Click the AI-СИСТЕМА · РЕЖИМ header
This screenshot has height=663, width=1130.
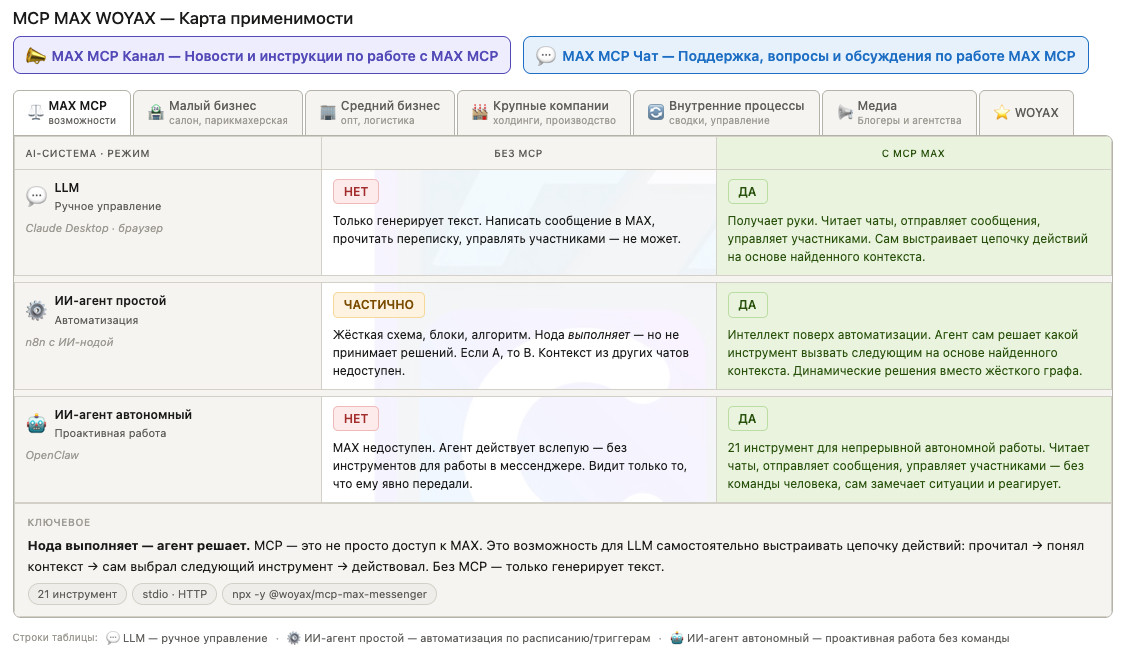tap(87, 153)
